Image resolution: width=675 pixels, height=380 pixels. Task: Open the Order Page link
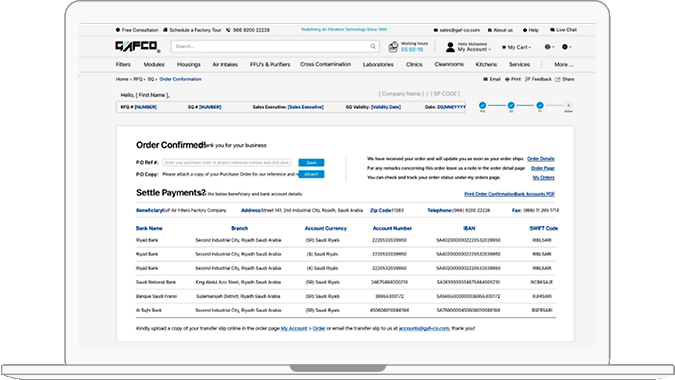point(543,168)
